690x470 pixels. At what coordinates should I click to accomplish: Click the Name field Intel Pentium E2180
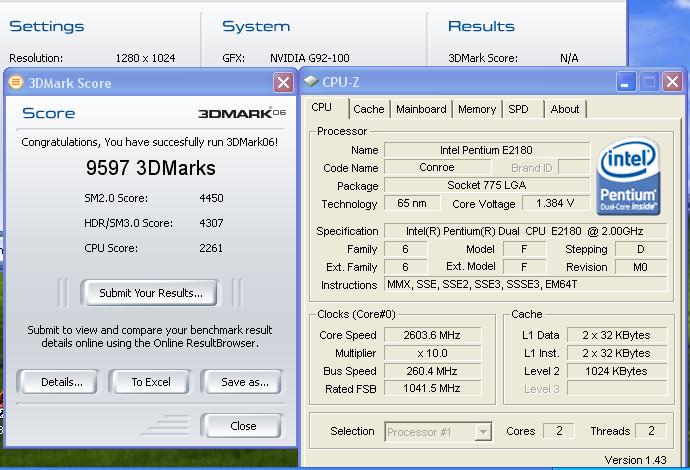[x=487, y=150]
